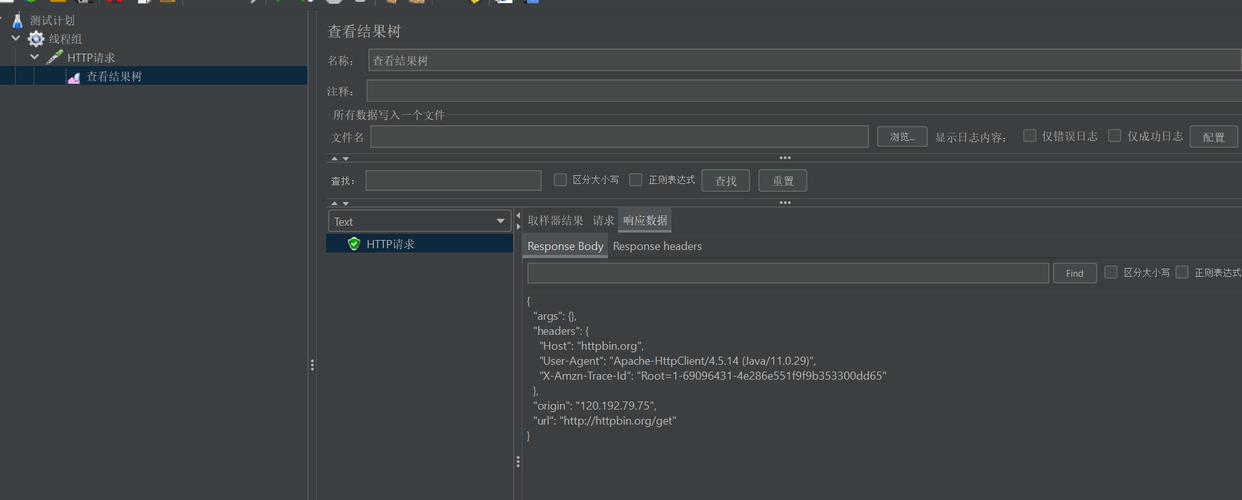Tick the 仅成功日志 checkbox
The image size is (1242, 500).
click(1114, 136)
